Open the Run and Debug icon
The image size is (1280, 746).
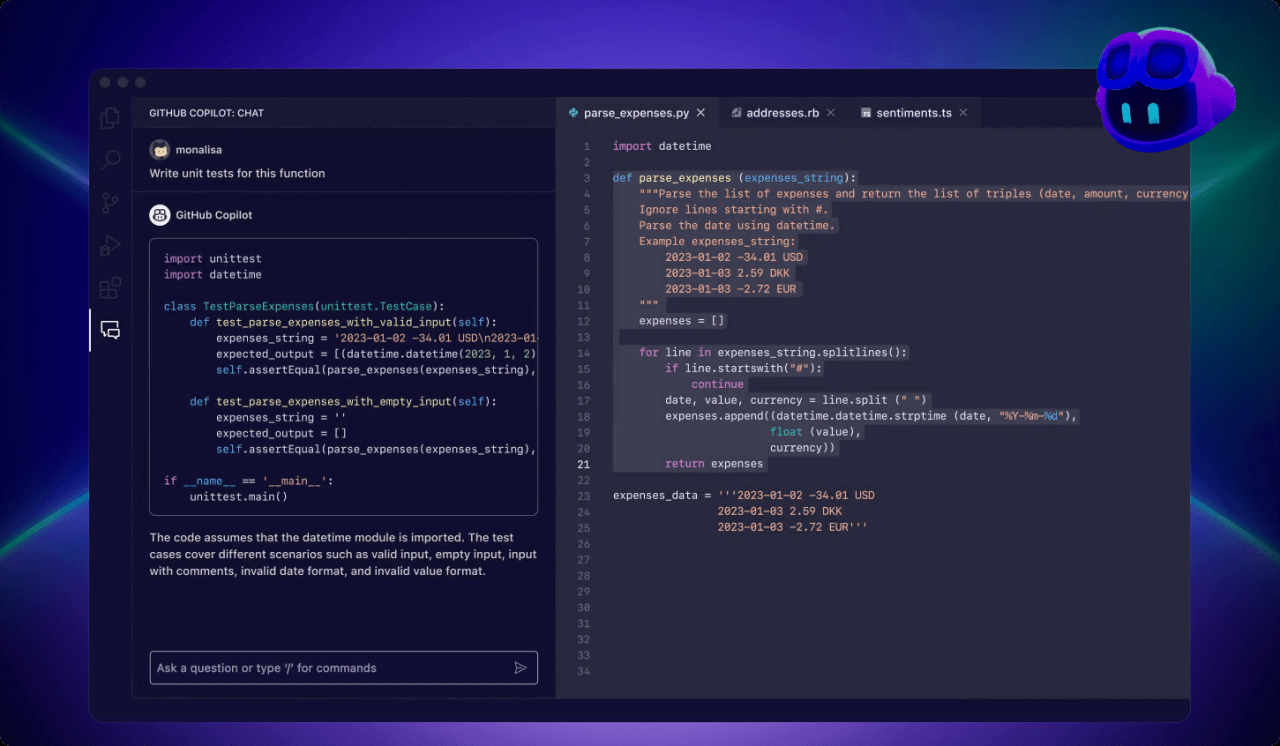point(110,245)
